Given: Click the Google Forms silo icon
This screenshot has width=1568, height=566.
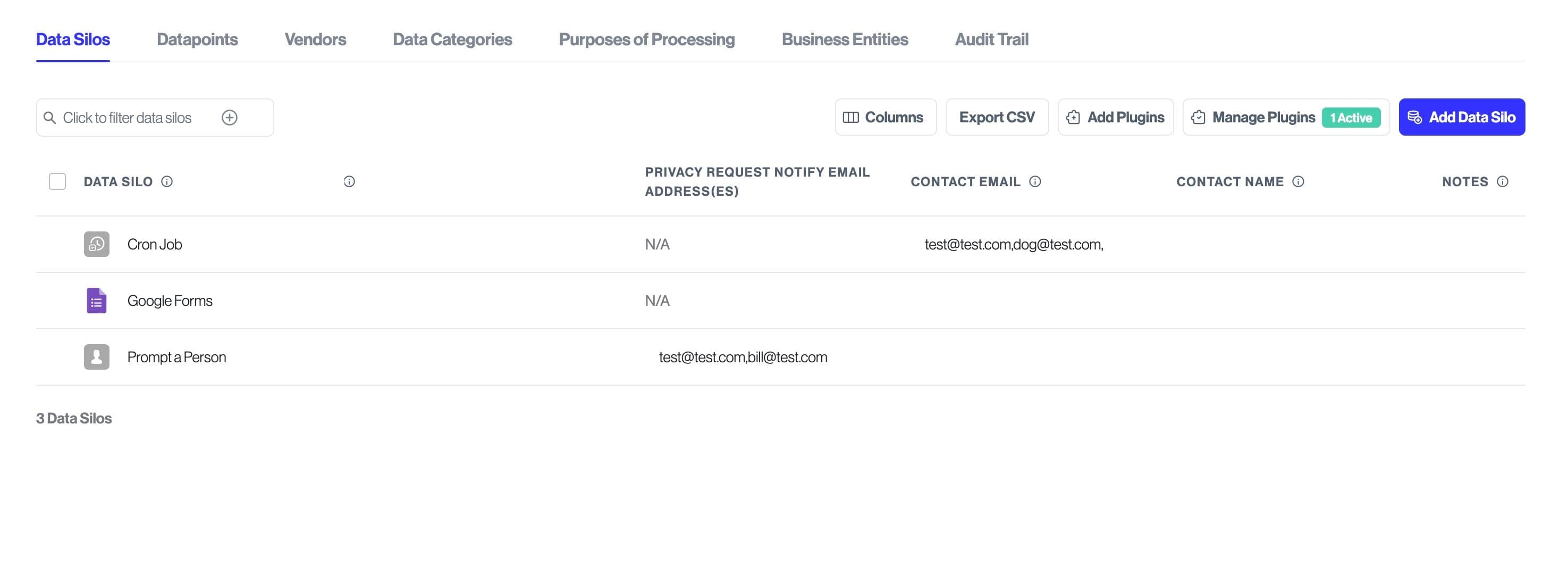Looking at the screenshot, I should [x=96, y=301].
